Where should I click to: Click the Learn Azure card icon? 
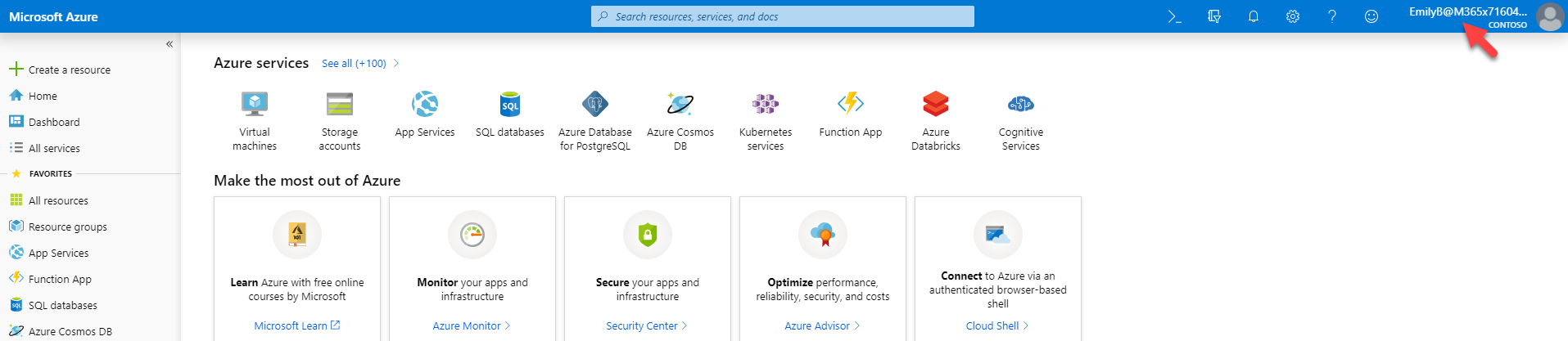(297, 235)
